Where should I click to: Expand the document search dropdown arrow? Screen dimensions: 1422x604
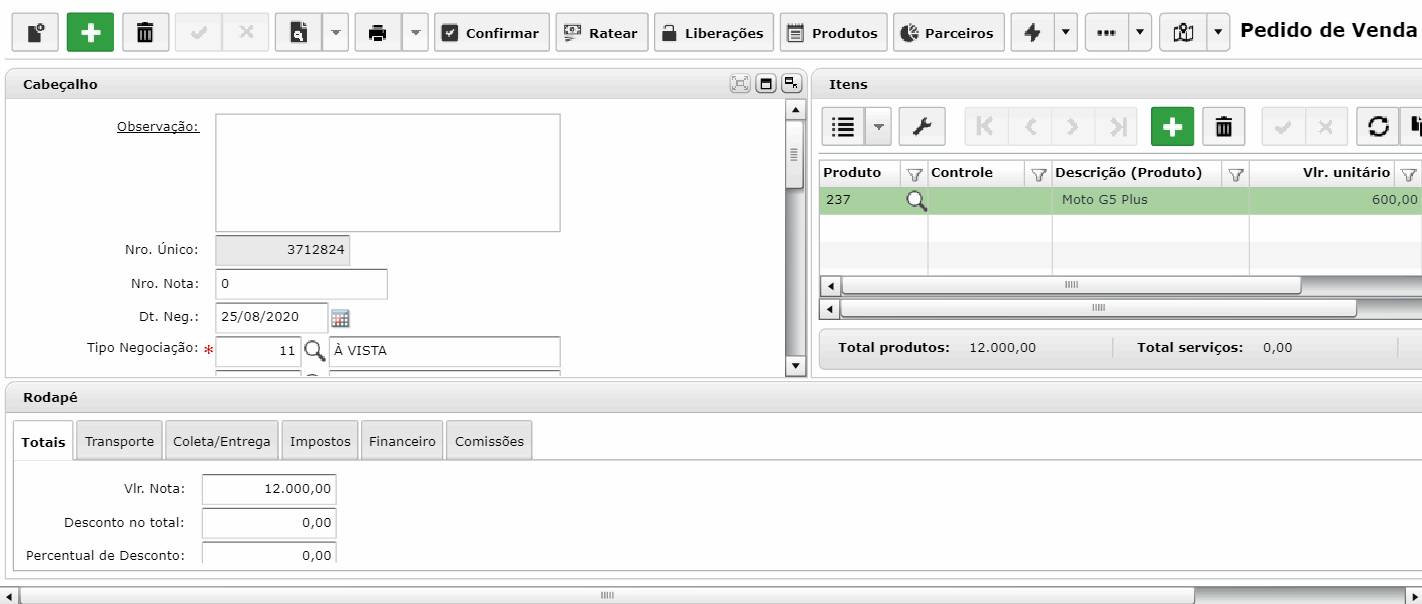[336, 33]
